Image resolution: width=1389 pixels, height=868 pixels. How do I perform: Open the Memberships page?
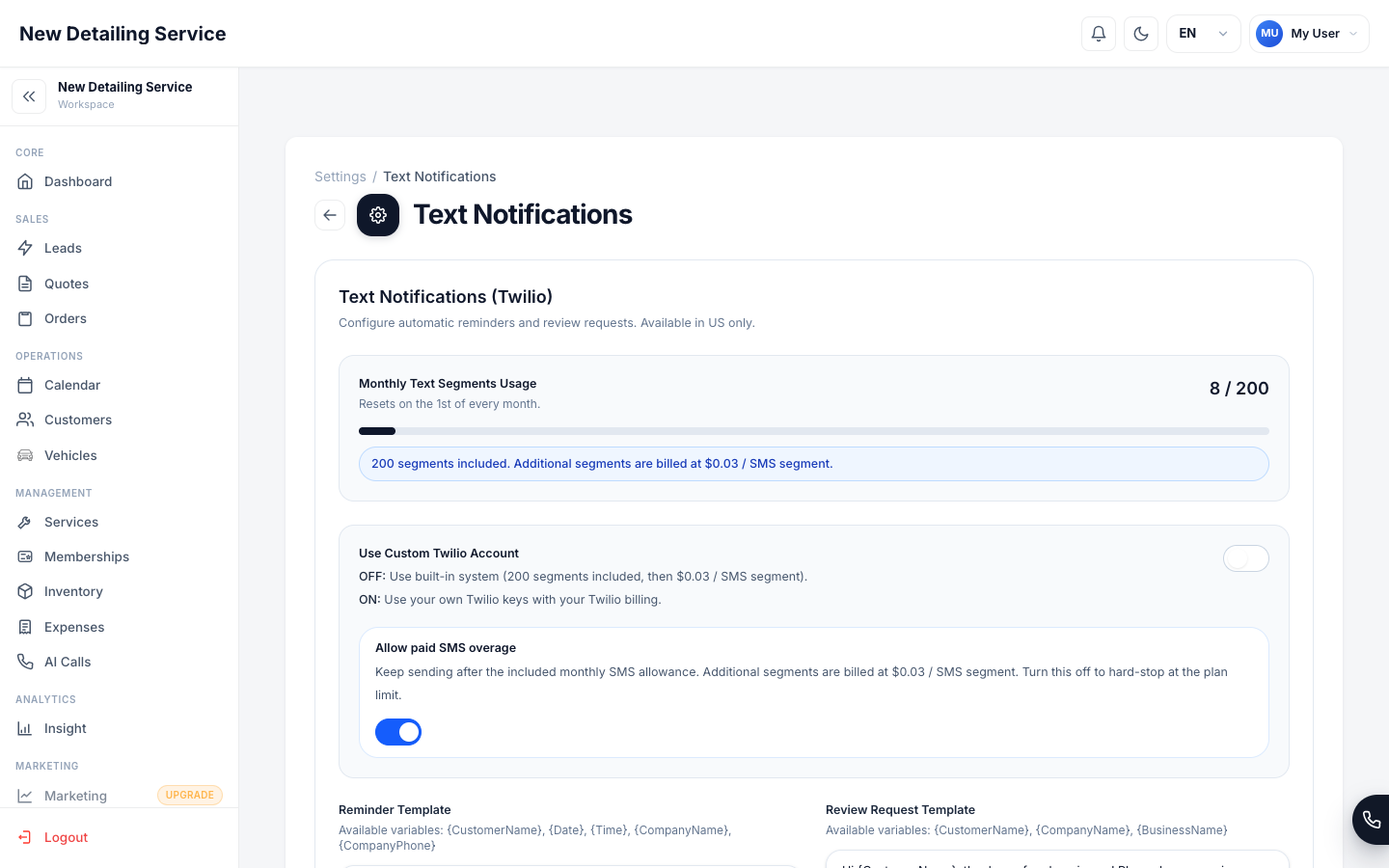click(x=120, y=556)
